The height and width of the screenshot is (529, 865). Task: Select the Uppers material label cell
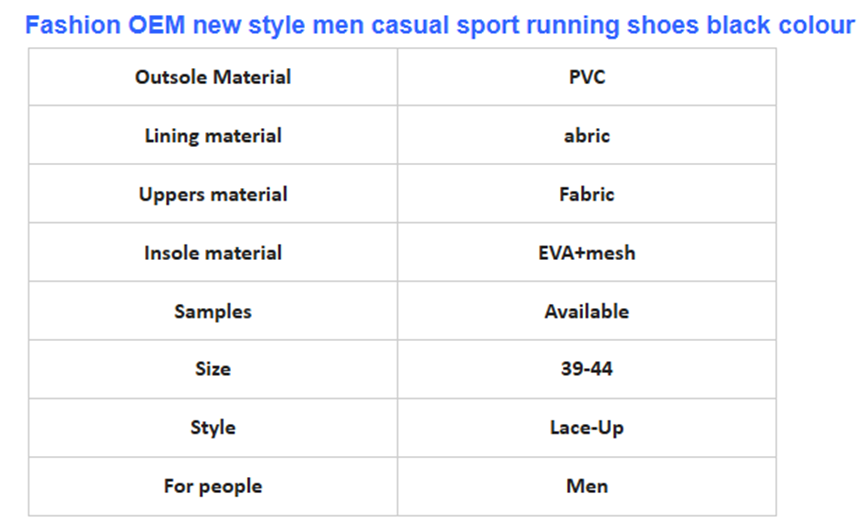click(213, 194)
